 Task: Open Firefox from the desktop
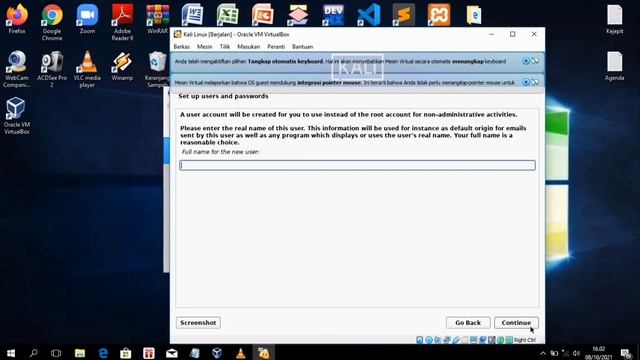[x=17, y=19]
